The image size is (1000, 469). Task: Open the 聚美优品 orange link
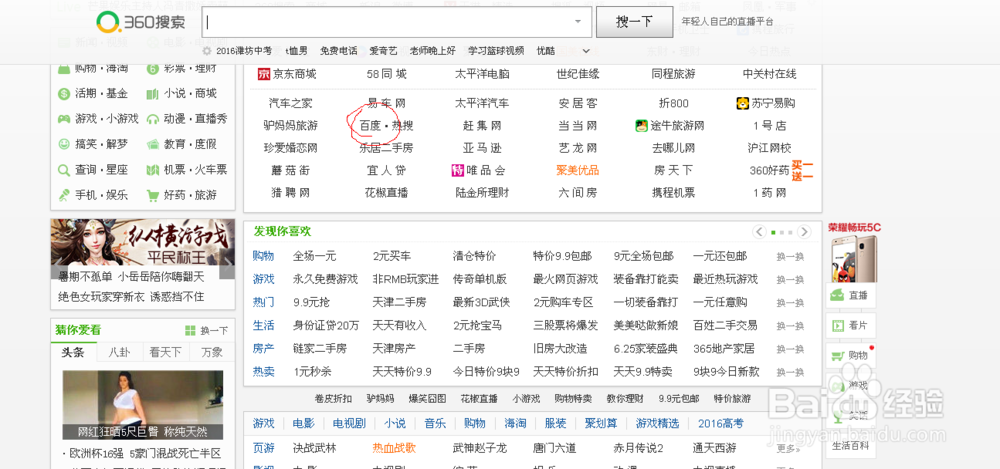coord(578,170)
